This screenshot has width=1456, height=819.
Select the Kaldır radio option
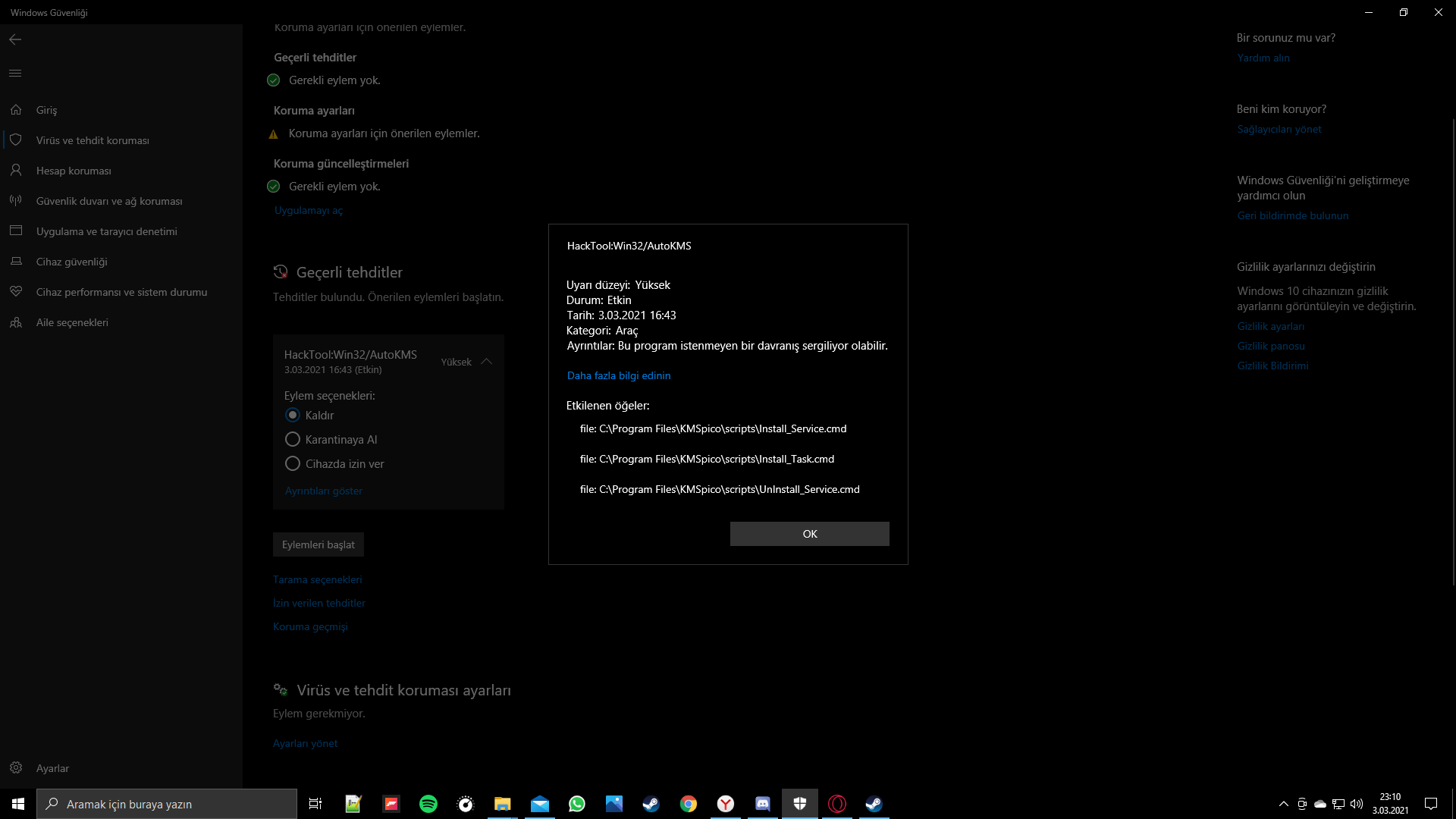point(293,416)
